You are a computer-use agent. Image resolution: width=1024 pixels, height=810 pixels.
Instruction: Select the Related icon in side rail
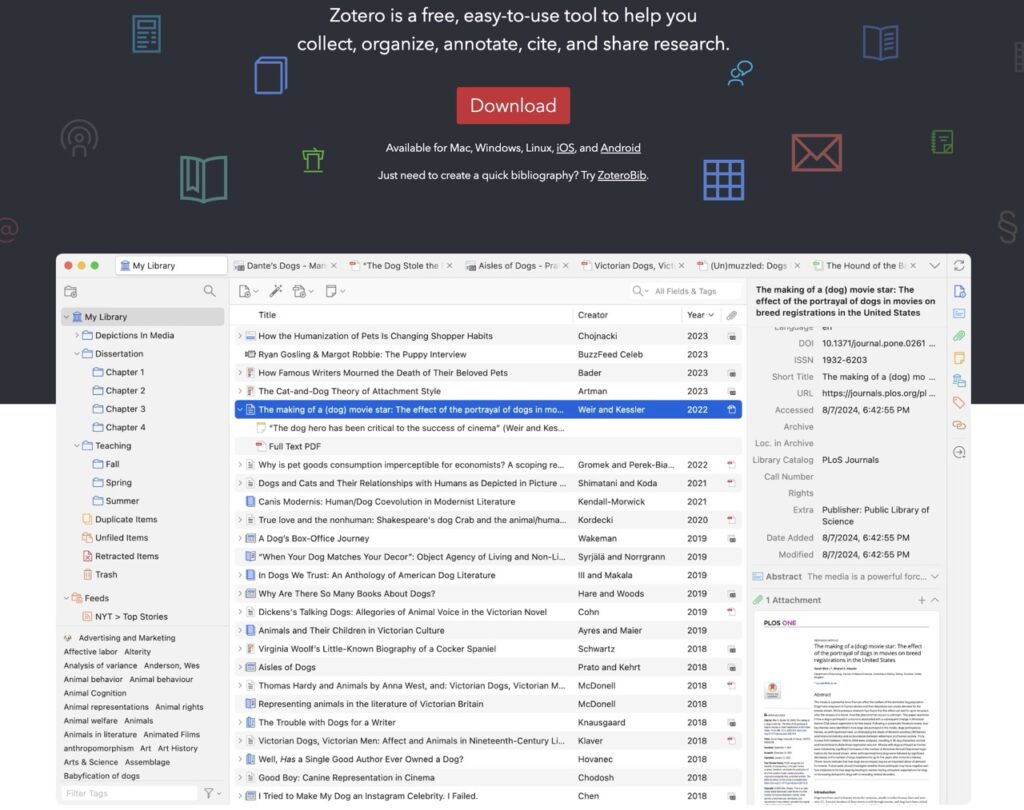coord(959,425)
